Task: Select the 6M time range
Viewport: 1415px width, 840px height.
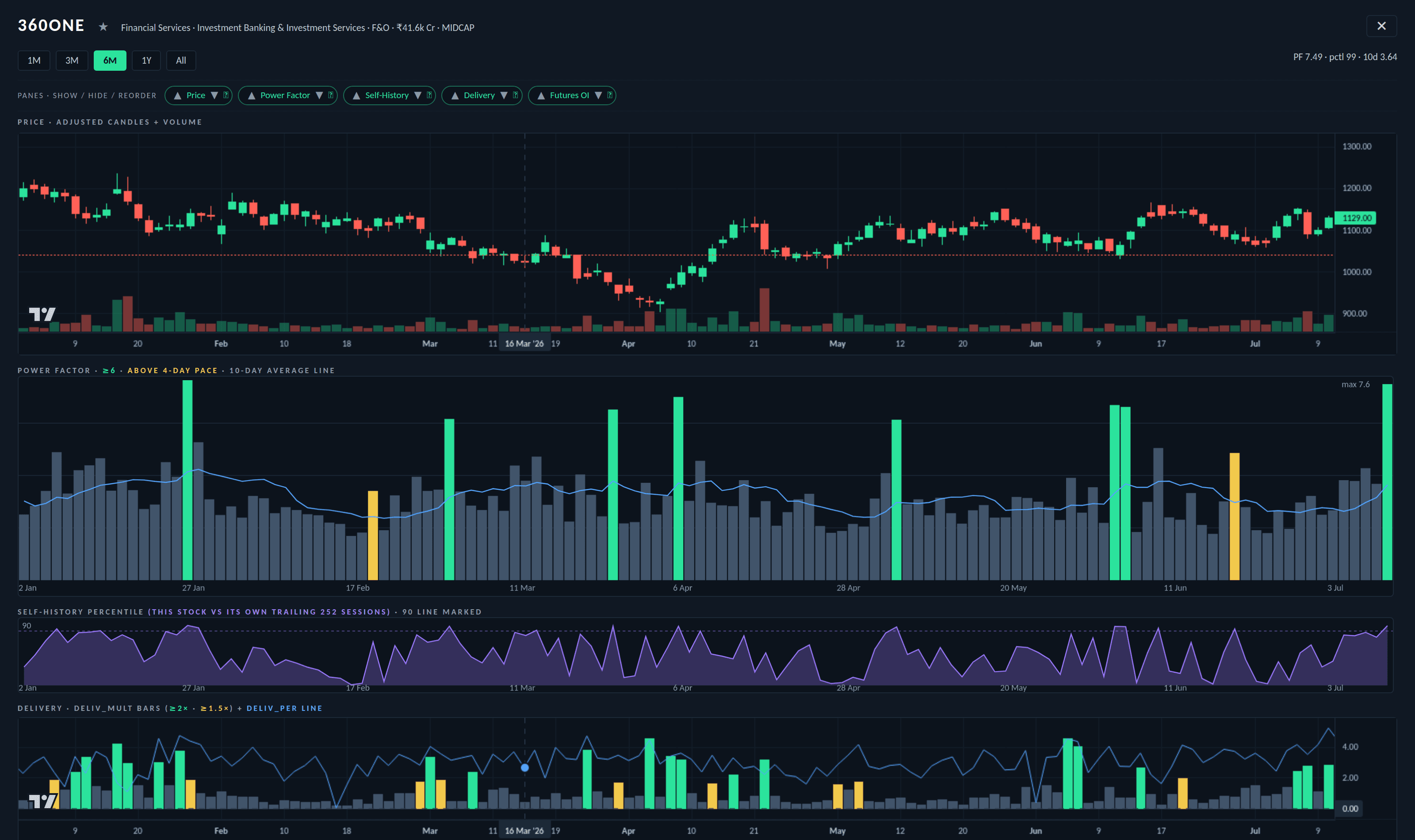Action: [x=110, y=61]
